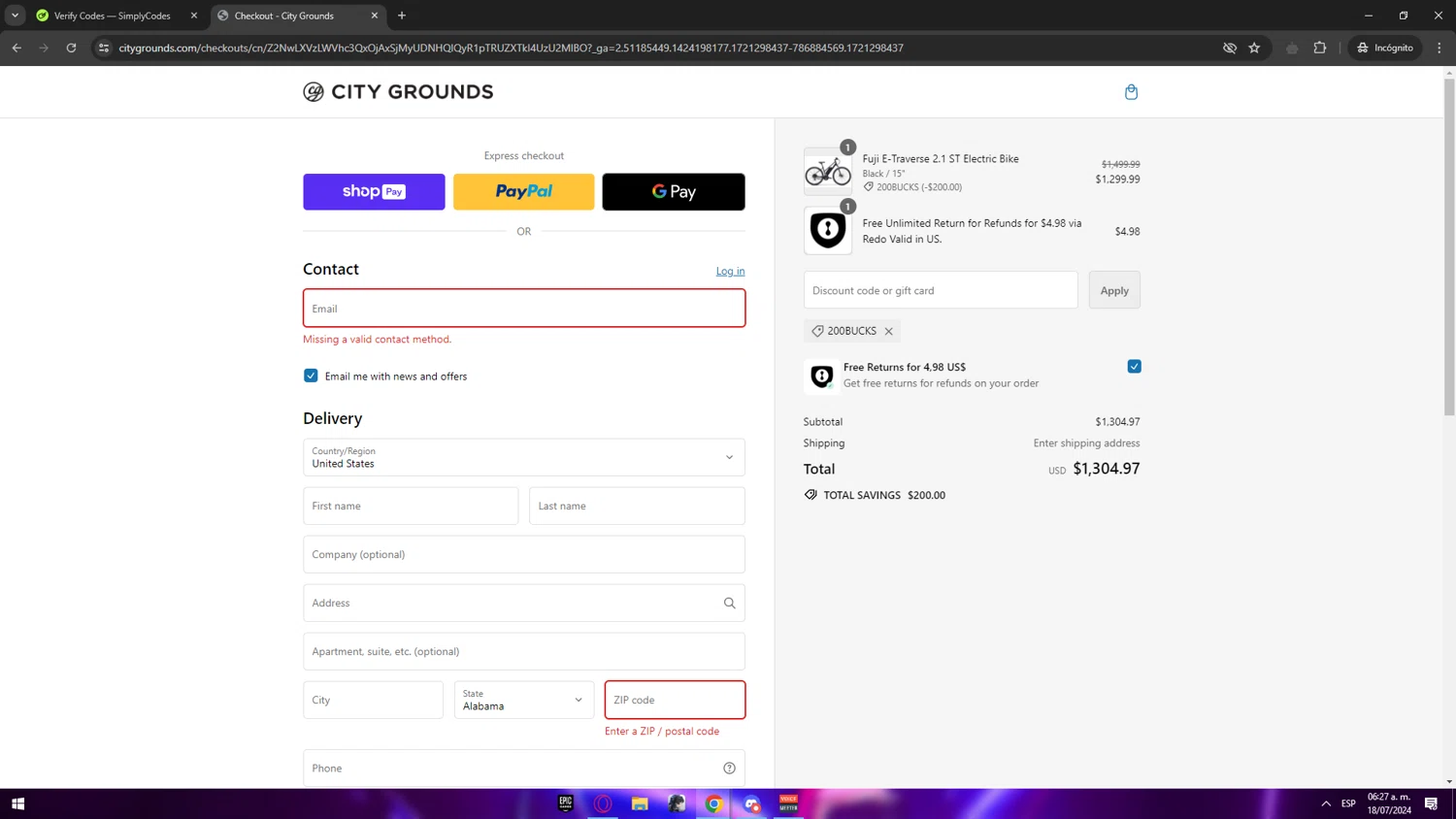Open a new browser tab
The width and height of the screenshot is (1456, 819).
[x=402, y=16]
